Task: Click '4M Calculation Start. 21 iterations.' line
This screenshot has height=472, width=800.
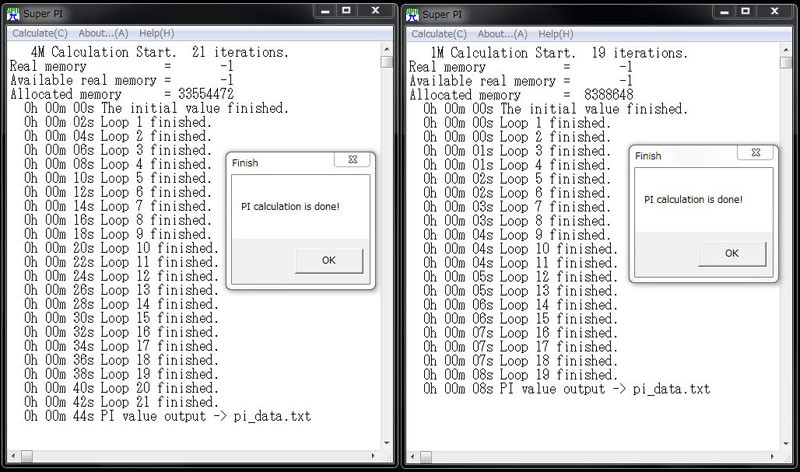Action: pos(159,52)
